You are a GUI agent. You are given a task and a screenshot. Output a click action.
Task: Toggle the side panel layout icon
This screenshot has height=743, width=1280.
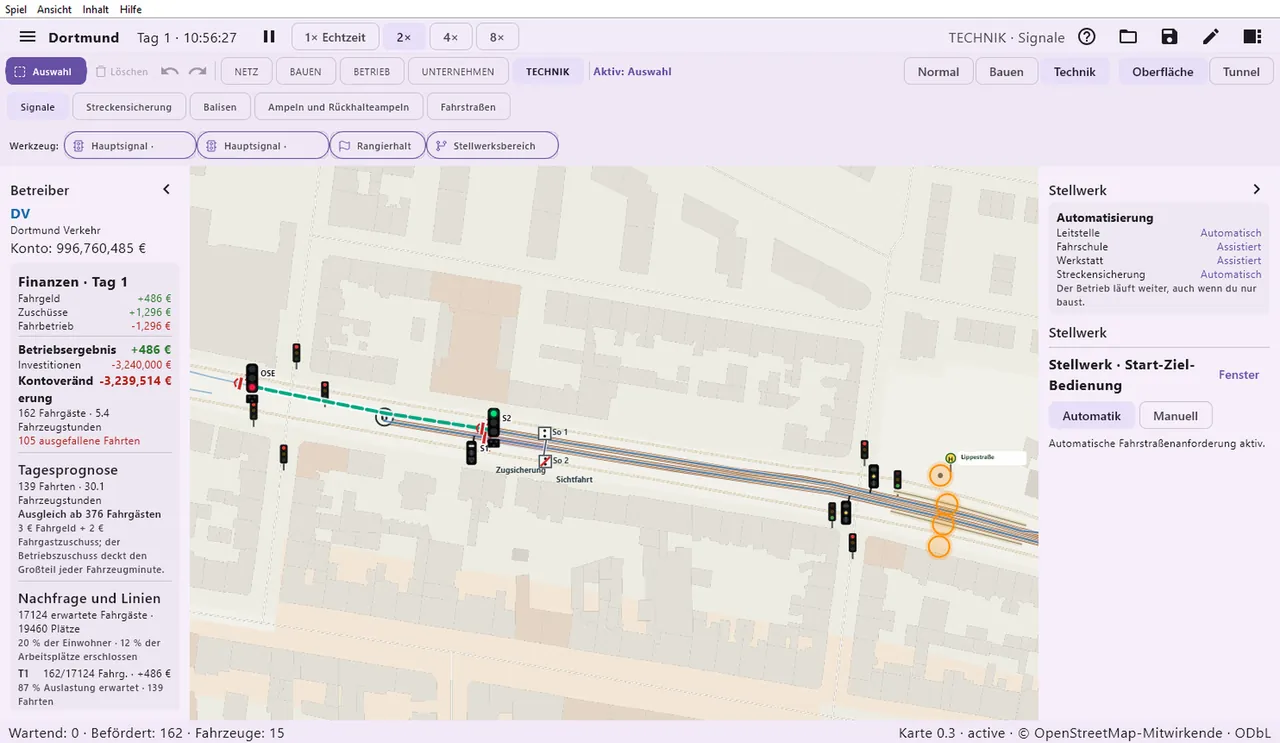click(x=1252, y=37)
